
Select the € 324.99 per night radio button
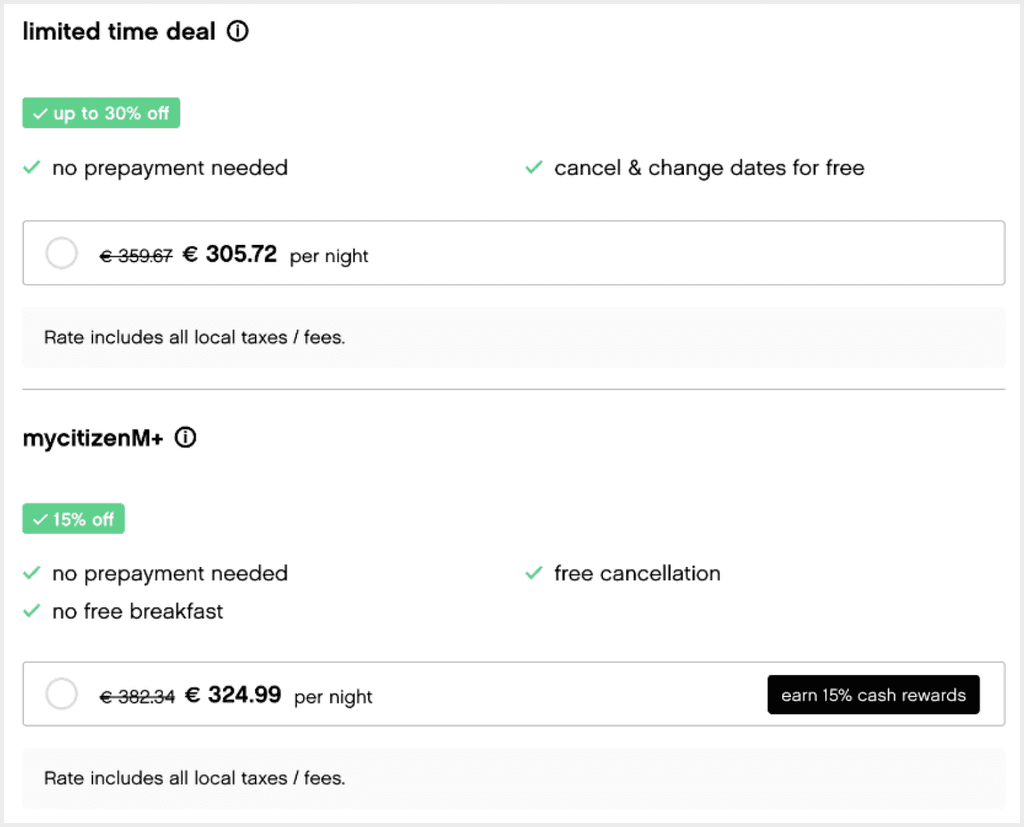61,694
